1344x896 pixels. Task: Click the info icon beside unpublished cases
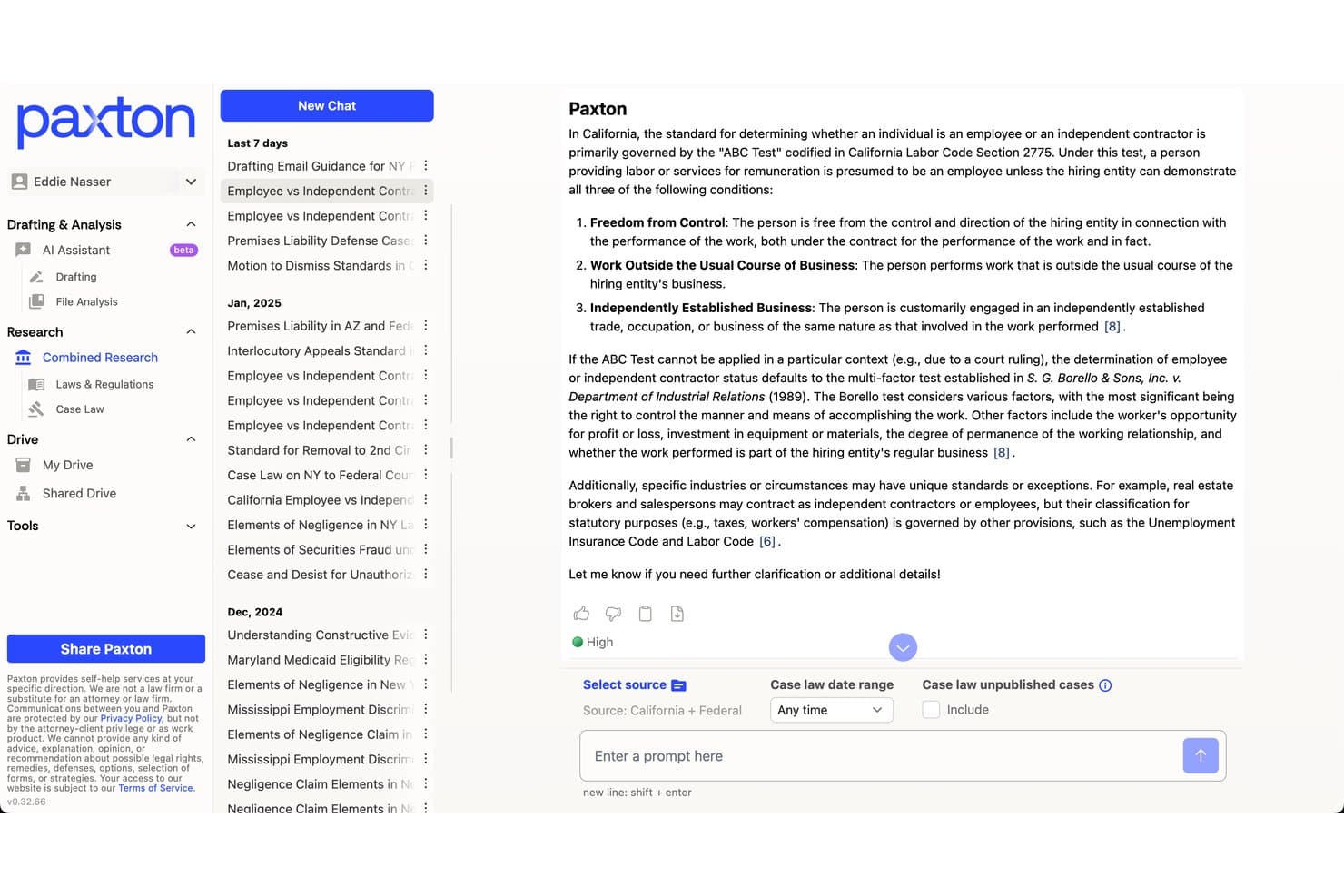(x=1105, y=685)
